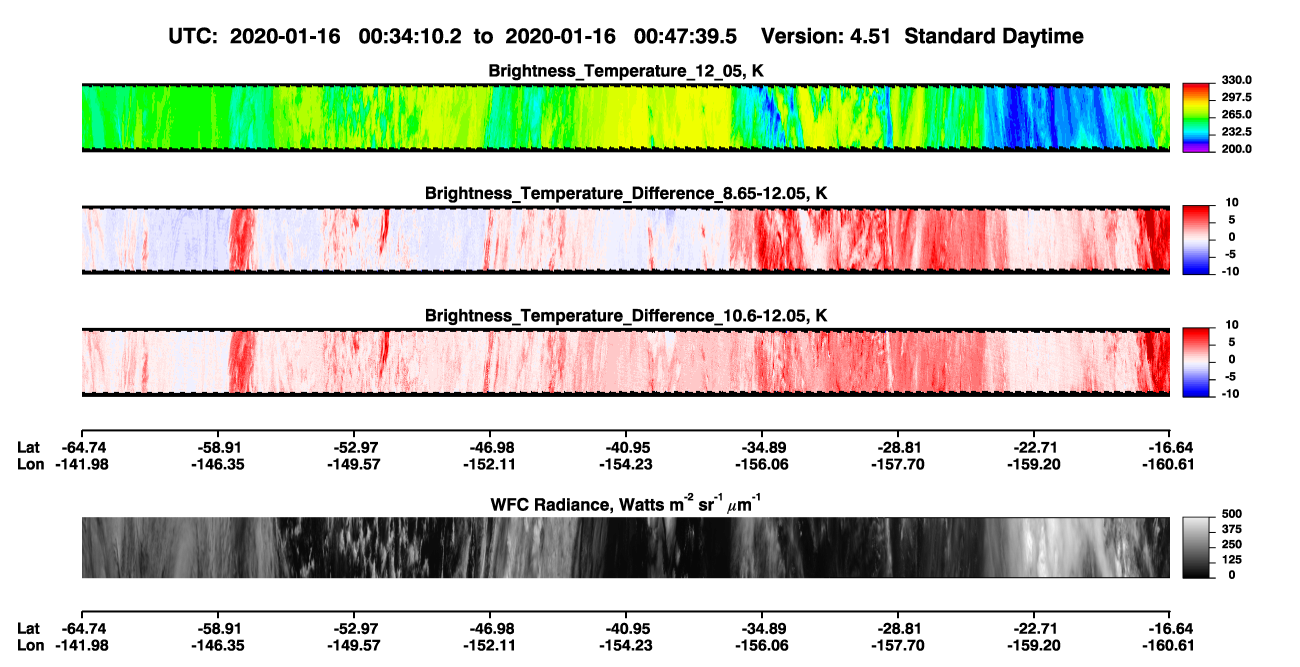Click longitude -149.57 on the bottom axis

point(353,645)
